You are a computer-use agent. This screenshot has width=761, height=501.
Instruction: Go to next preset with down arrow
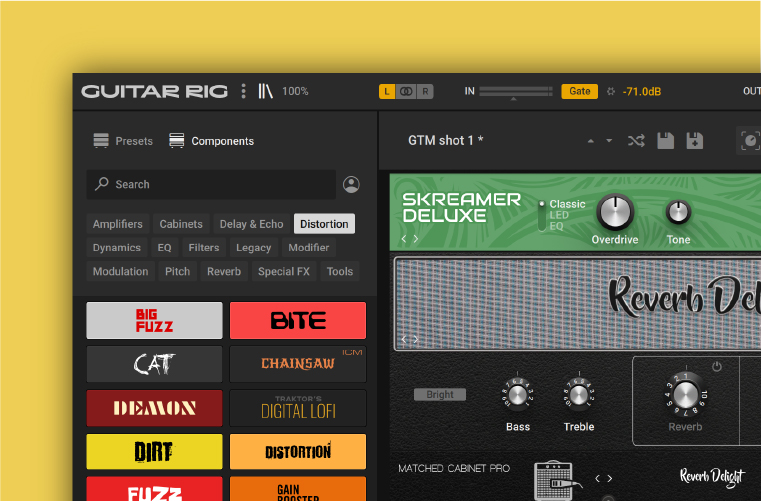coord(609,141)
